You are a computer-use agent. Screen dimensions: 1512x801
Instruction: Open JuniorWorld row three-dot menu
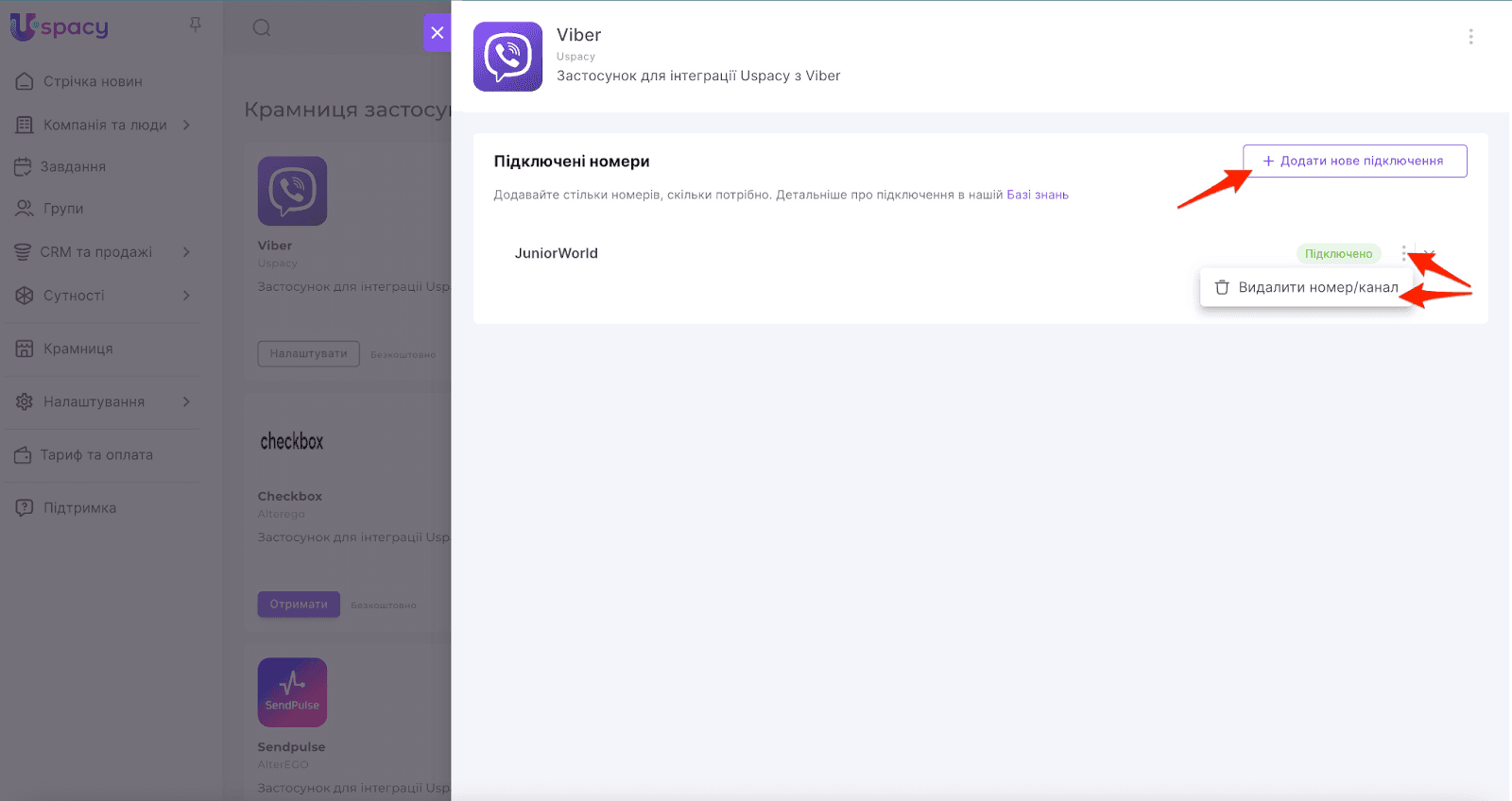point(1403,253)
